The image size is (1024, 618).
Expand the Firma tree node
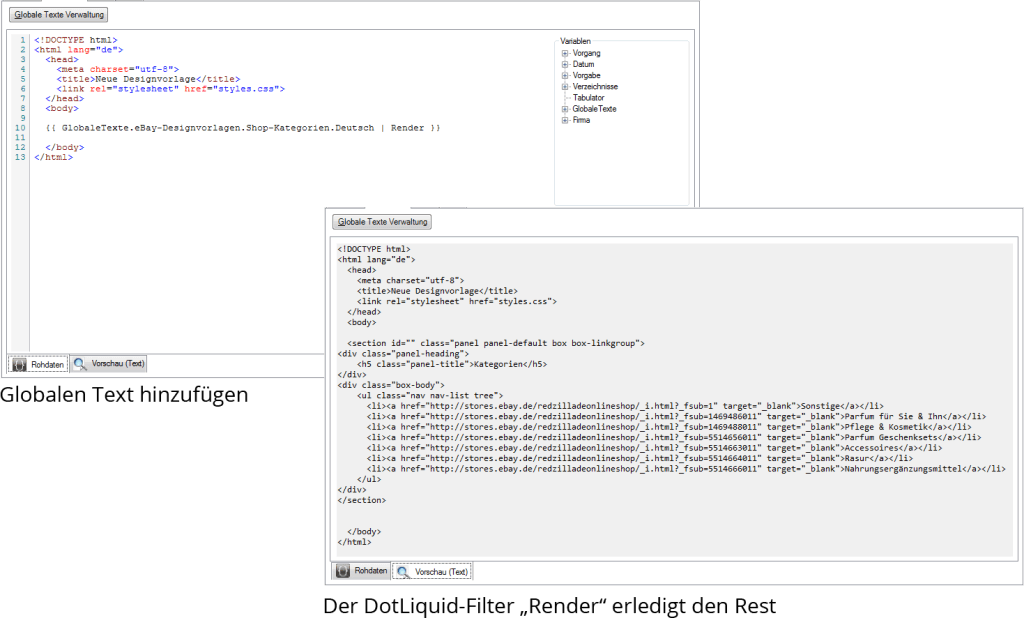click(565, 120)
